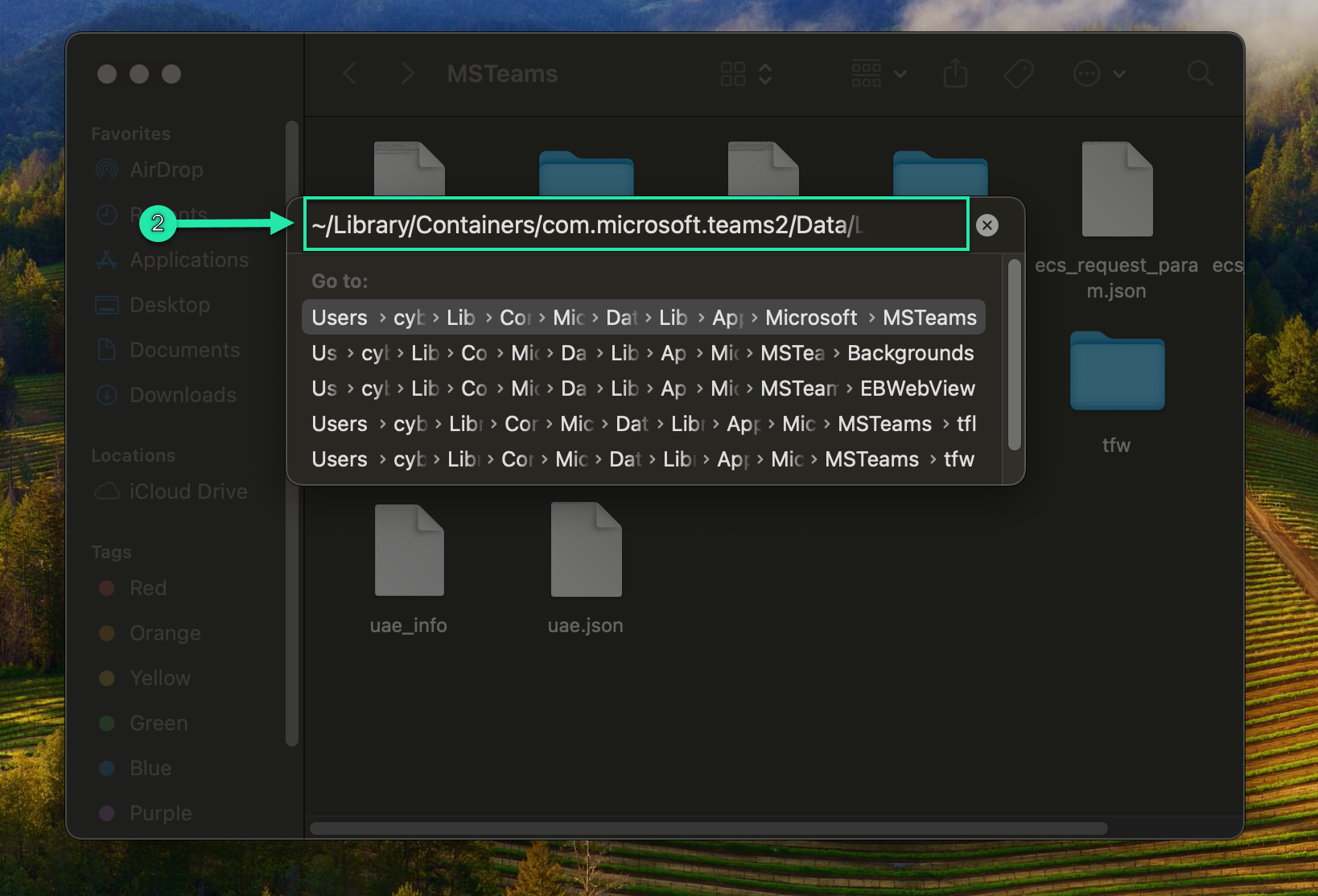The image size is (1318, 896).
Task: Open the icon view switcher
Action: 746,74
